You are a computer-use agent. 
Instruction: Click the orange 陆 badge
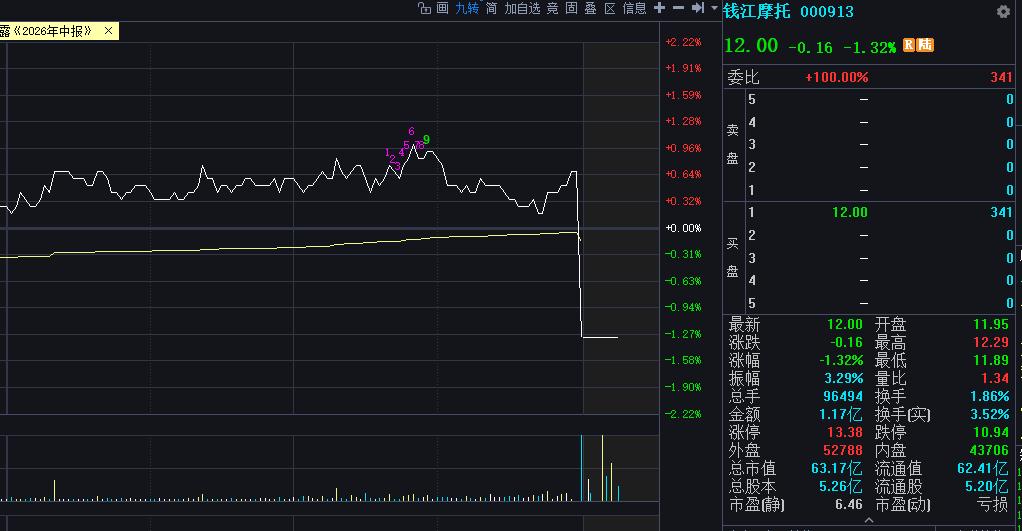[925, 45]
